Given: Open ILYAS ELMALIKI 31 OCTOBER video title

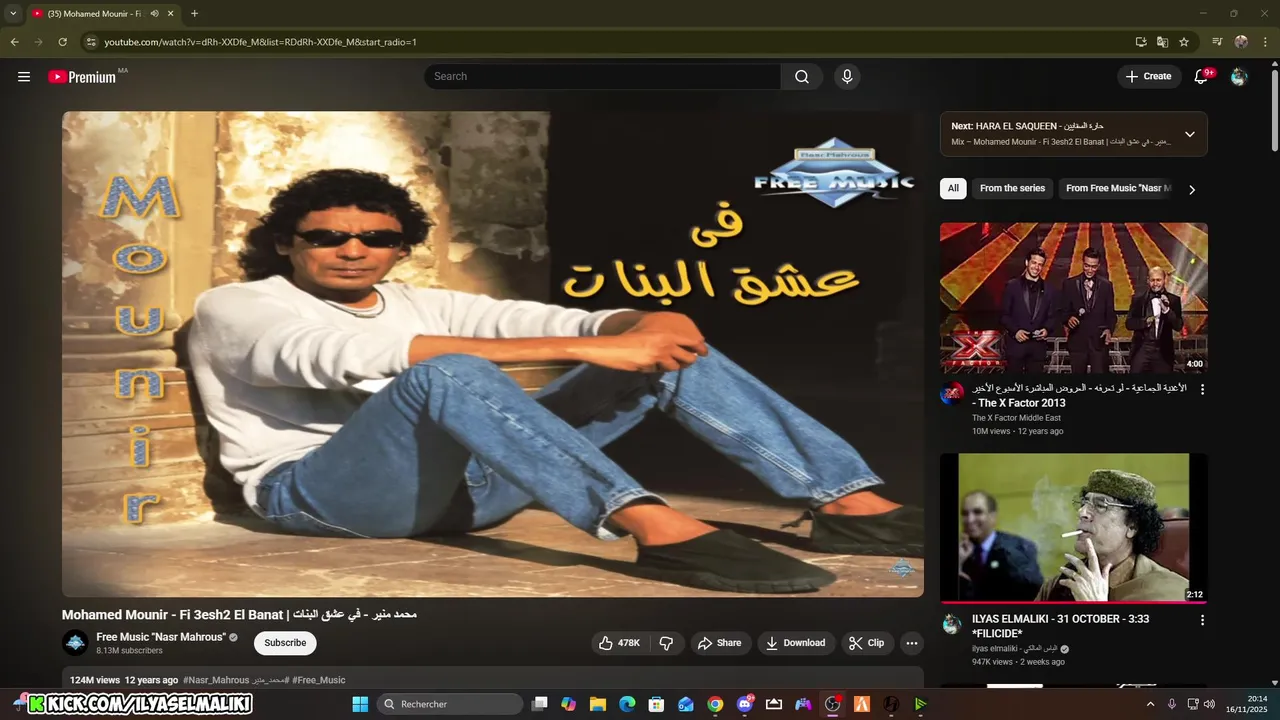Looking at the screenshot, I should (x=1060, y=626).
